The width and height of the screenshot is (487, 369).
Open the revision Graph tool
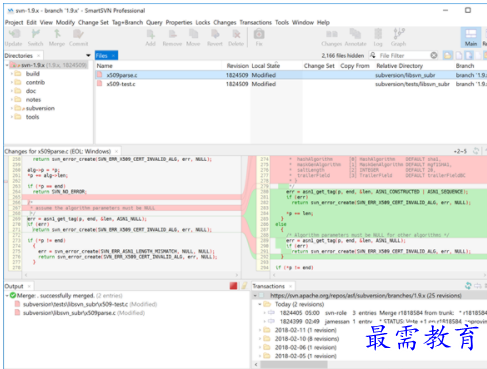[x=399, y=38]
